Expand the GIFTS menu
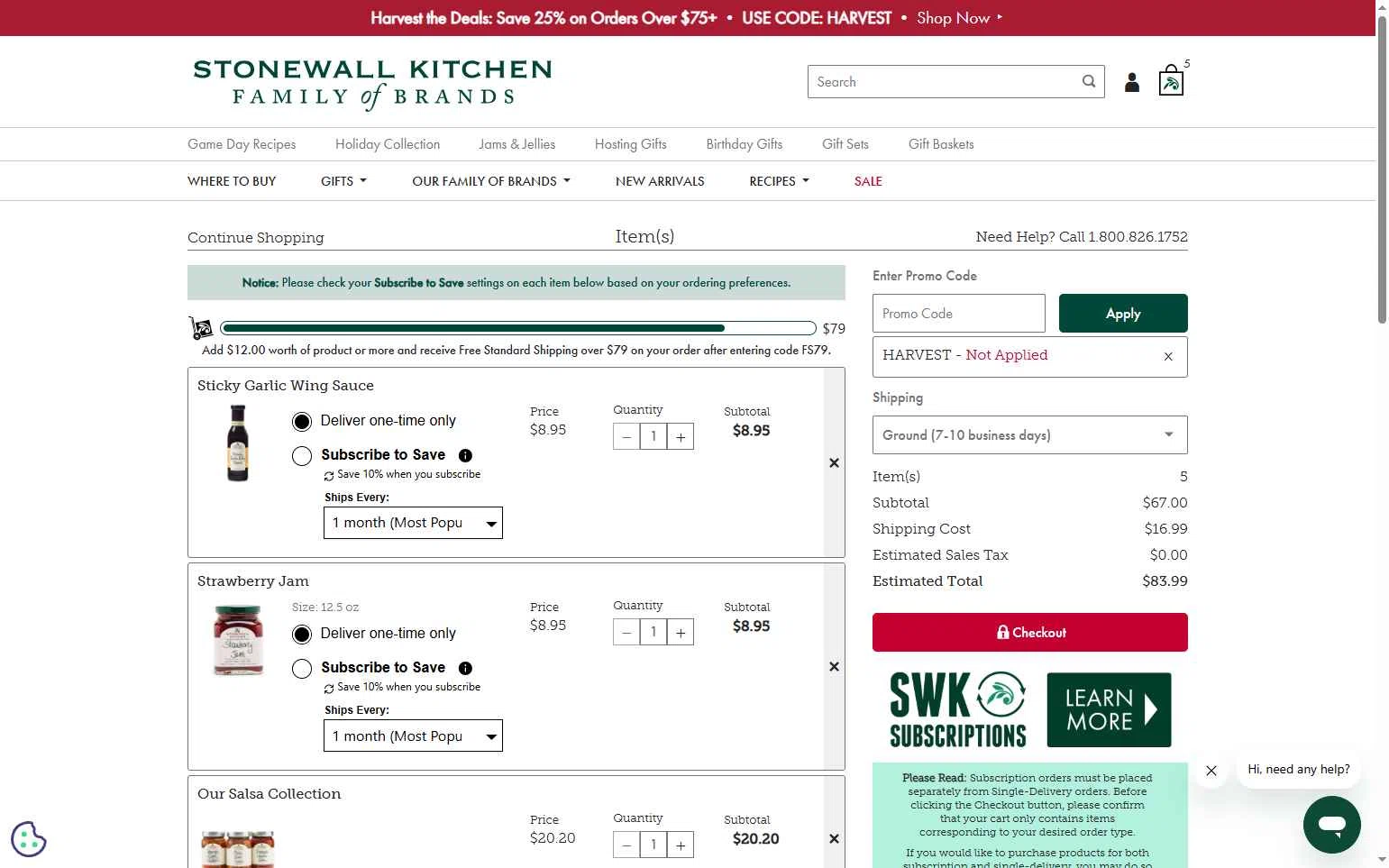The height and width of the screenshot is (868, 1389). point(343,181)
